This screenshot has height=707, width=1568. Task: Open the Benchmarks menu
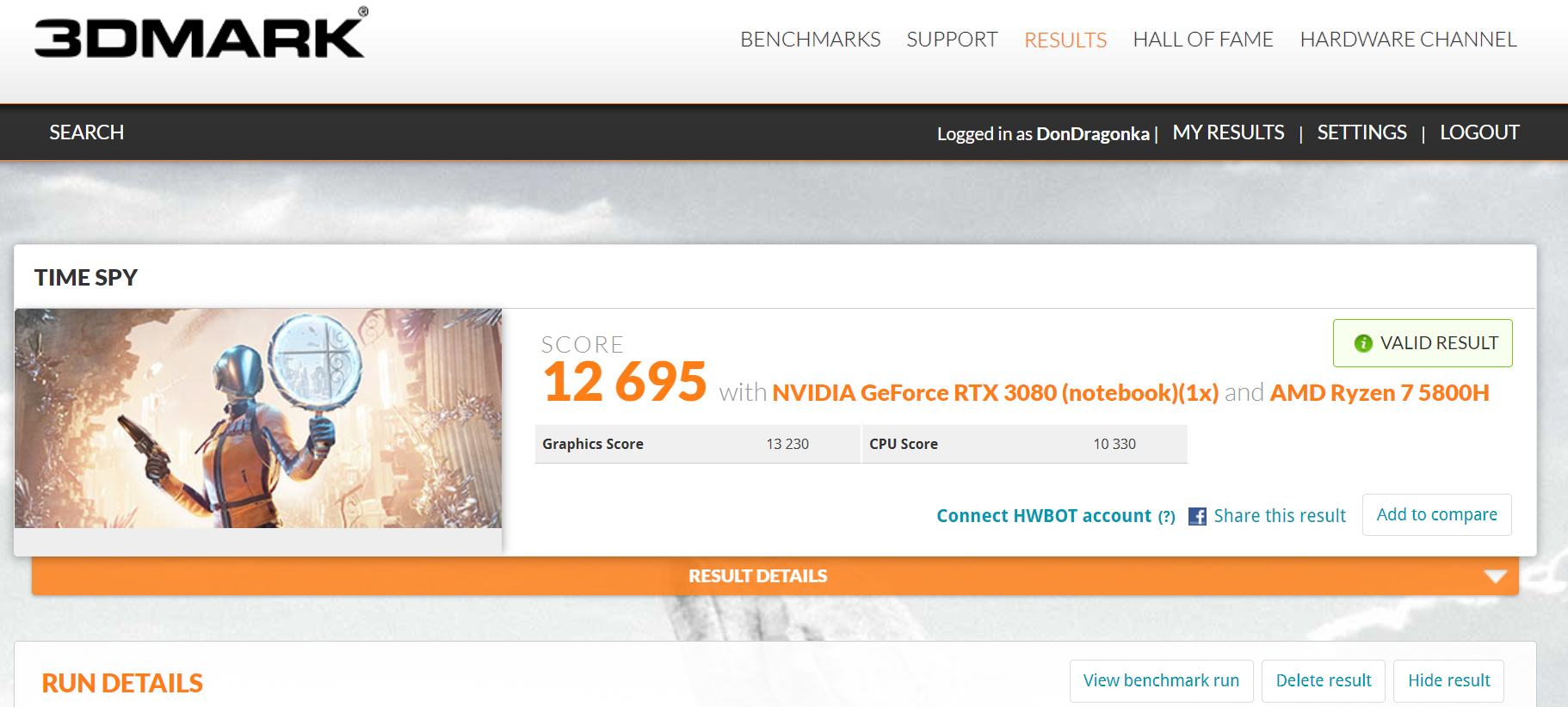pyautogui.click(x=810, y=40)
